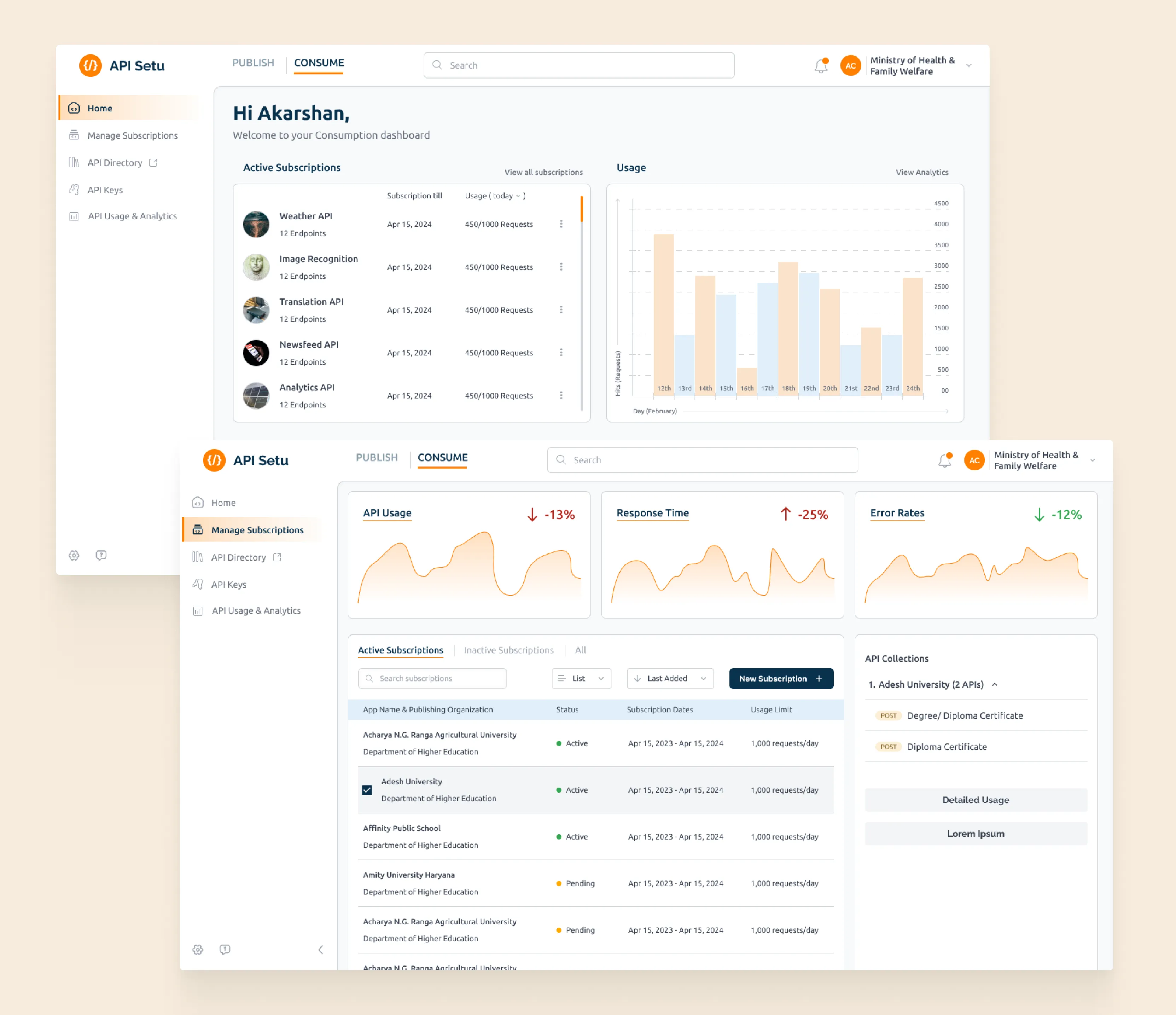Click Active Subscriptions list orange scrollbar
Image resolution: width=1176 pixels, height=1015 pixels.
click(581, 209)
